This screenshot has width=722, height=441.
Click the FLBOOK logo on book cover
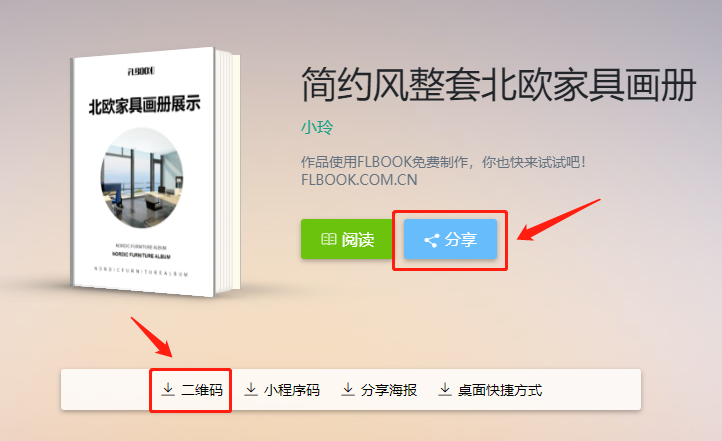(x=141, y=71)
